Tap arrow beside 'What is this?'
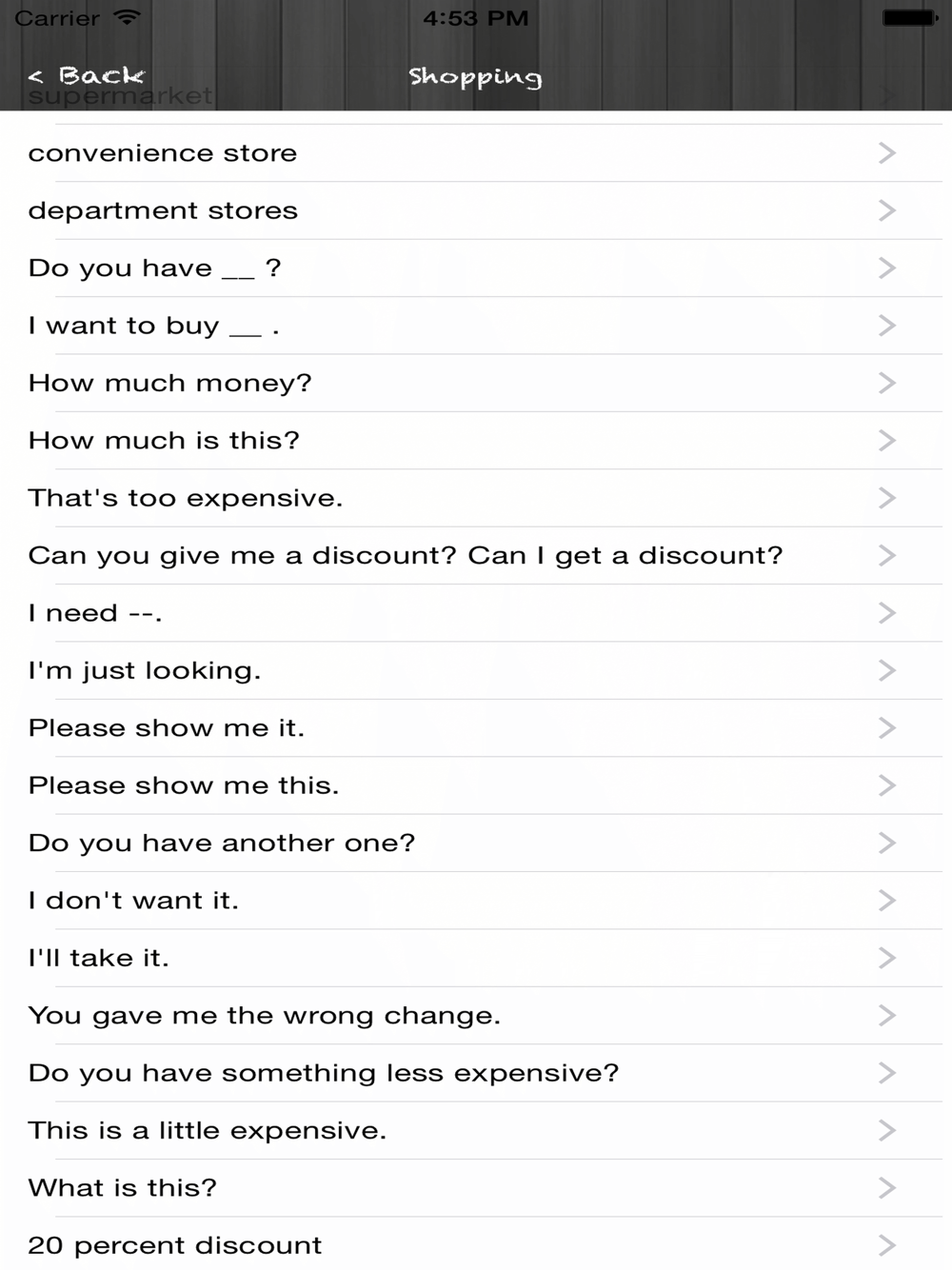This screenshot has height=1270, width=952. pos(887,1188)
